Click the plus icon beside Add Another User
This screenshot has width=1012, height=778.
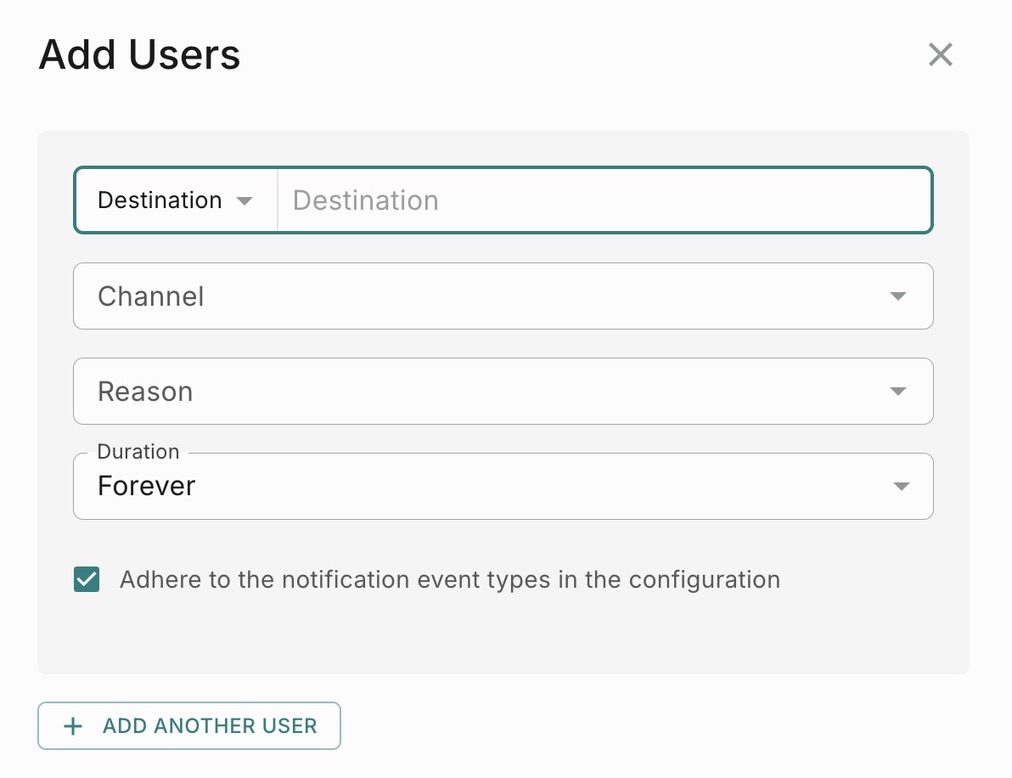tap(72, 727)
